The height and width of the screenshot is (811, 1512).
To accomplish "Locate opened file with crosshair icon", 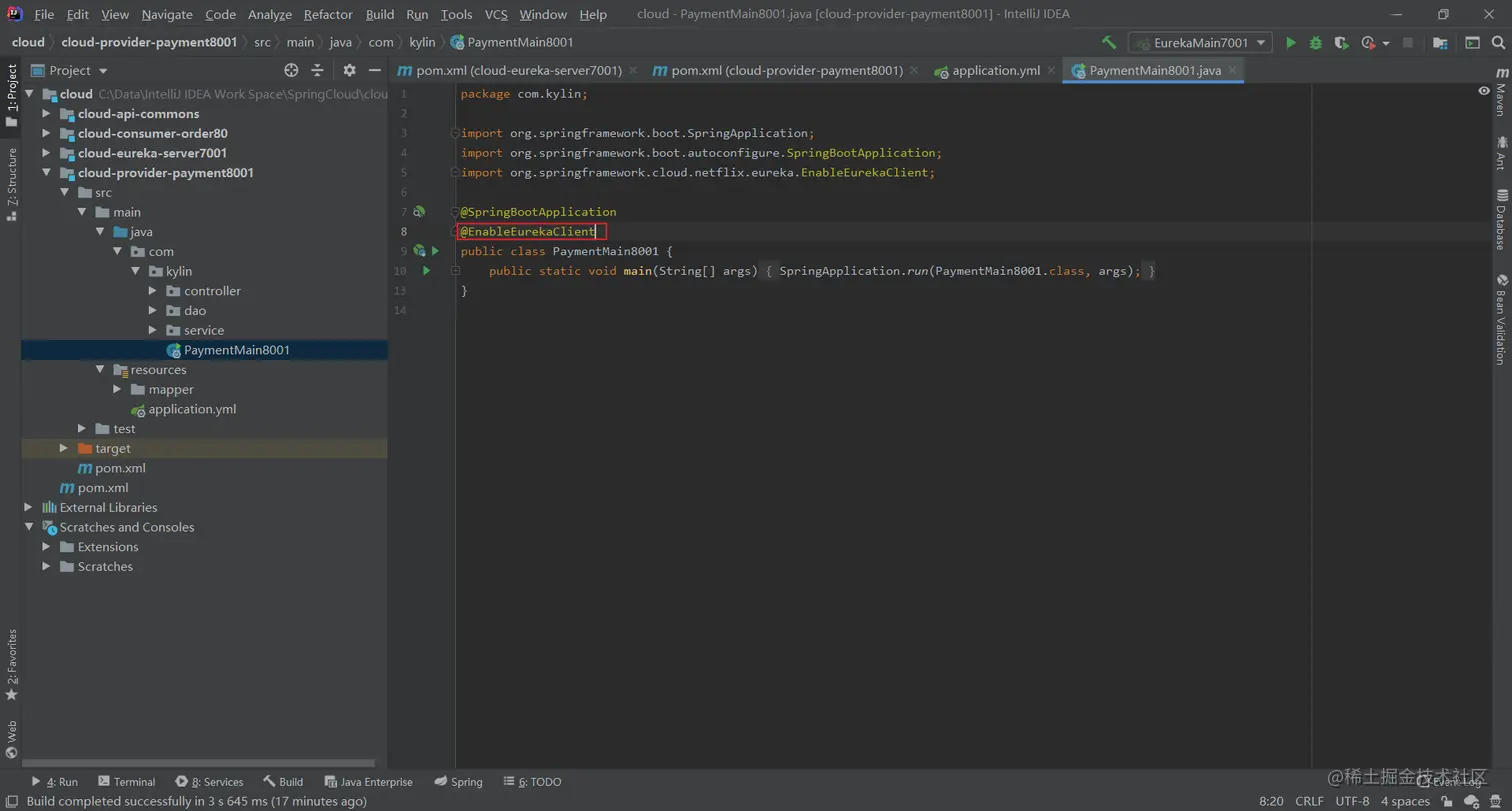I will tap(291, 70).
